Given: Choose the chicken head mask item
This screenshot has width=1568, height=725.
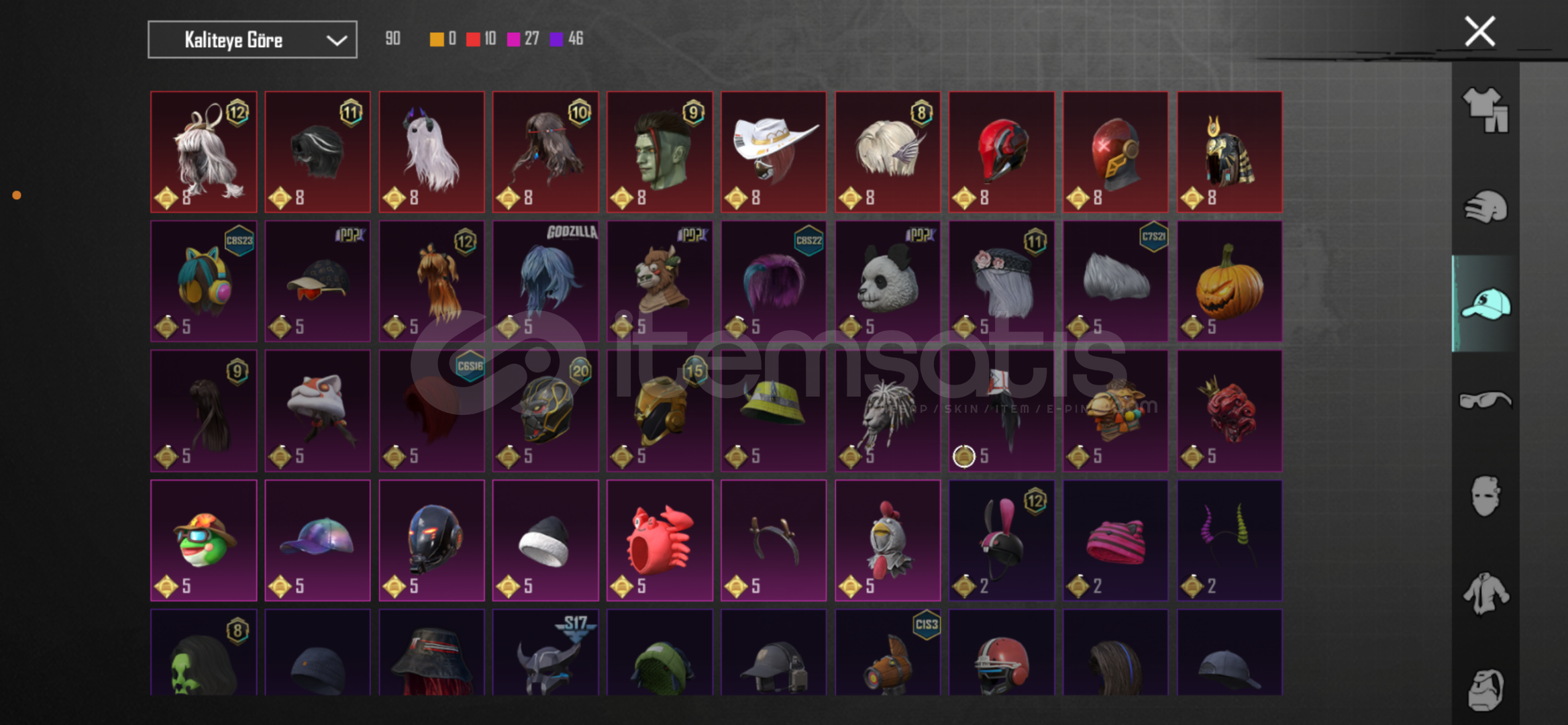Looking at the screenshot, I should click(x=888, y=540).
